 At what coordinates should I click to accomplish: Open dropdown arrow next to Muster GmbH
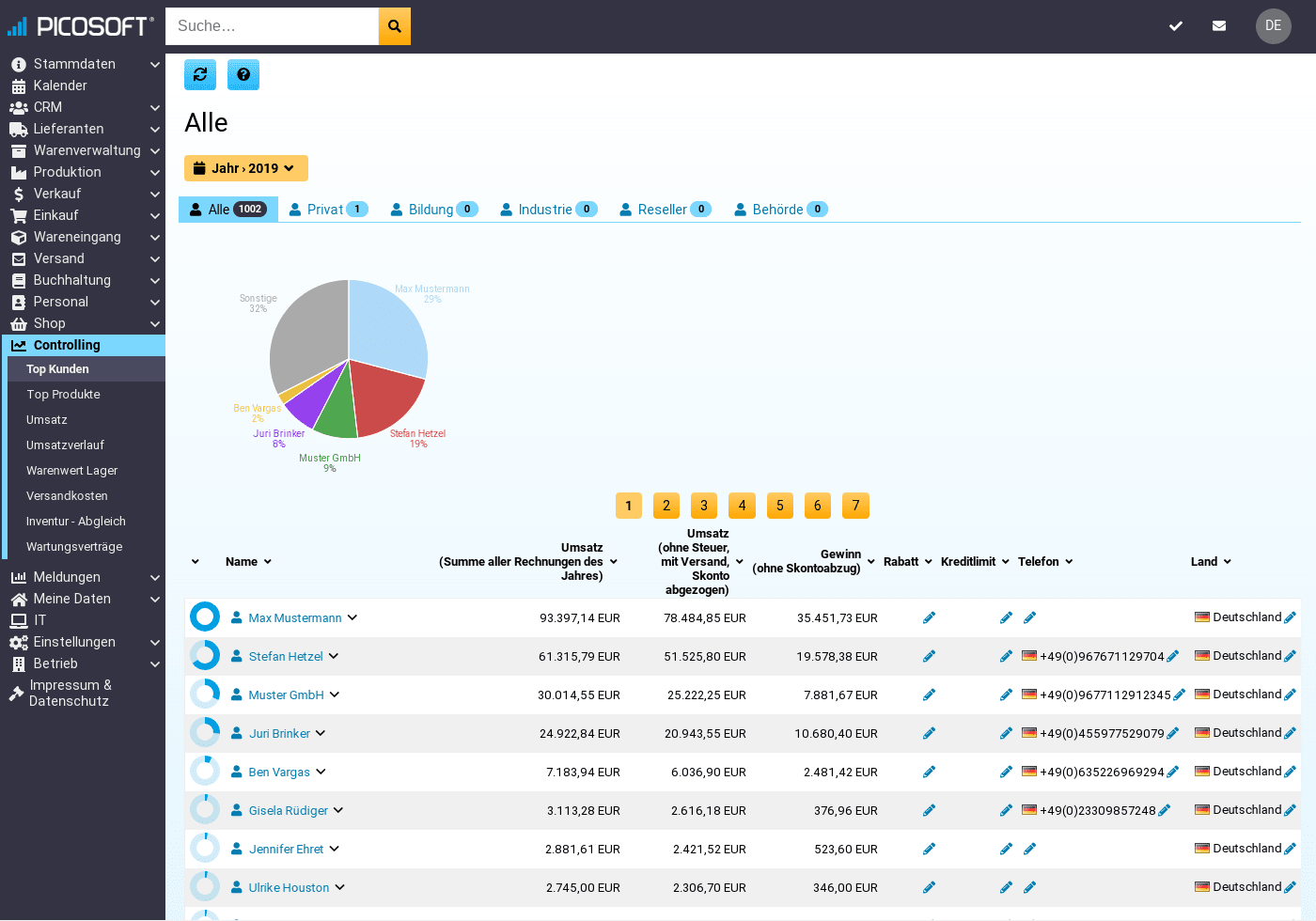335,695
